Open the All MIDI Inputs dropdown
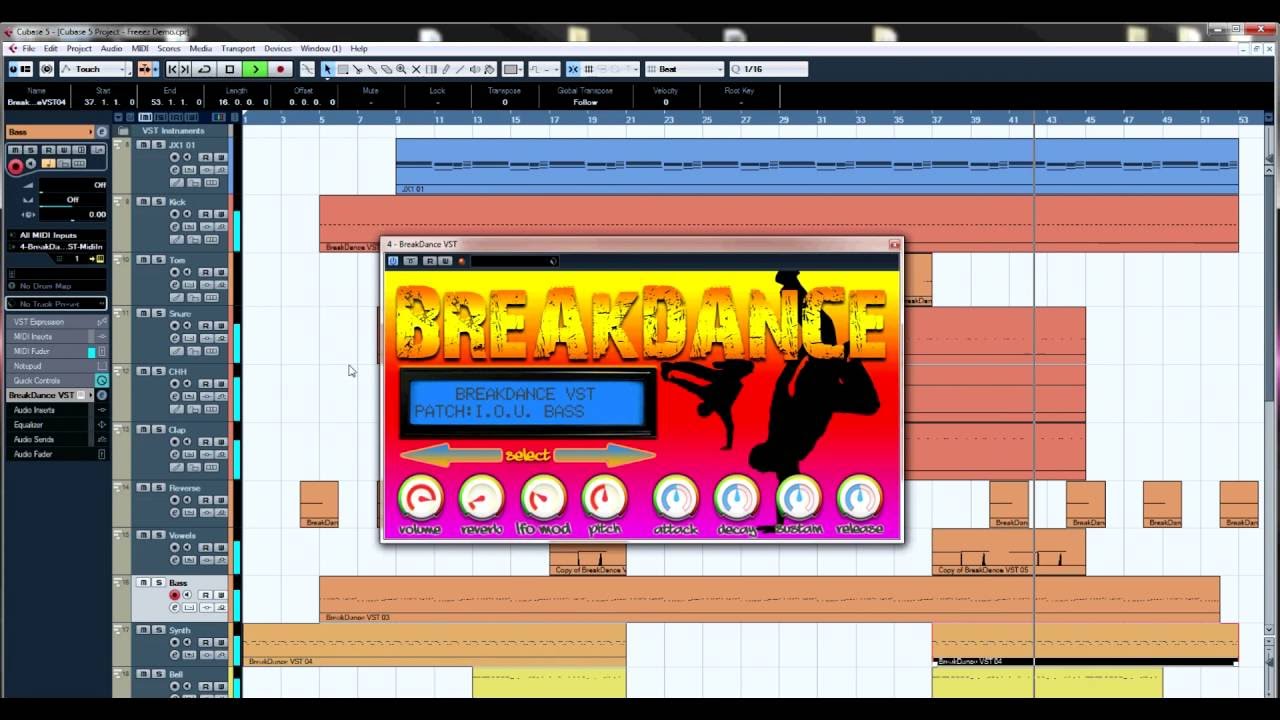 pos(56,235)
